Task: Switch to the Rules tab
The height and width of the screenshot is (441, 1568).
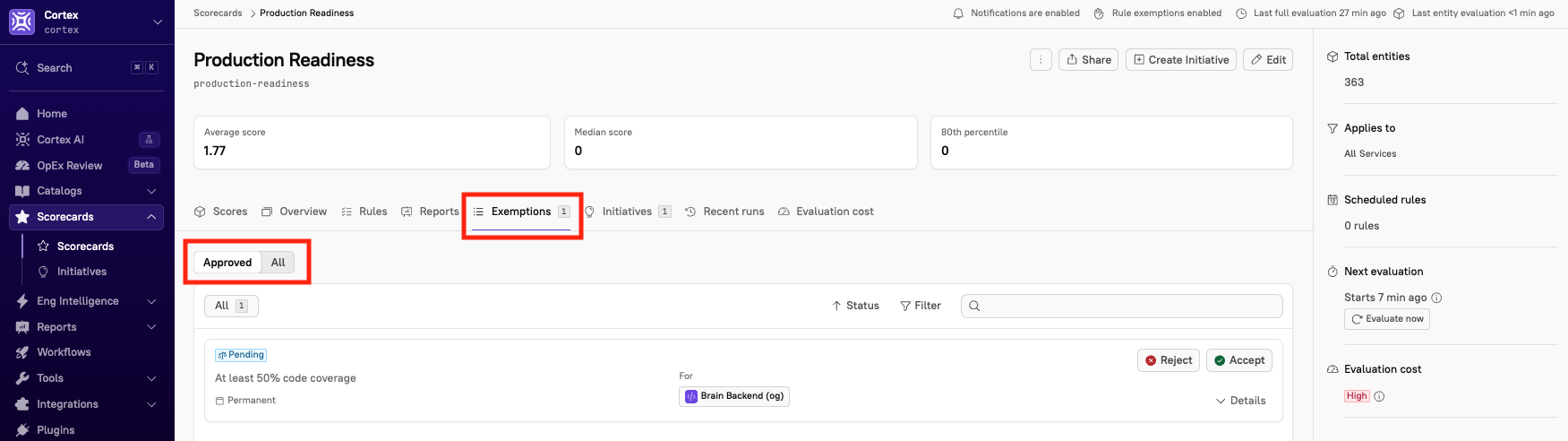Action: click(364, 212)
